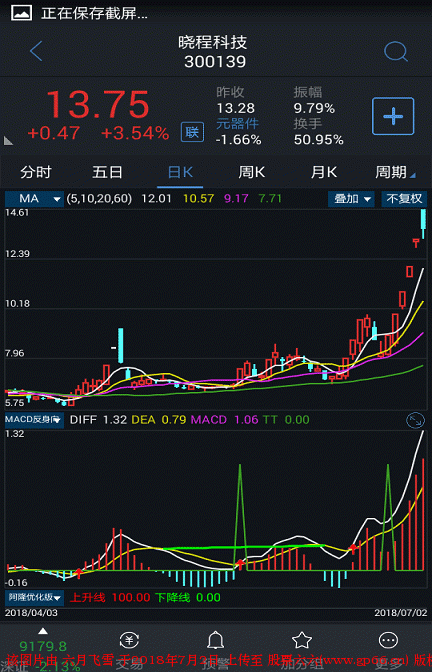Open more options ellipsis icon

click(389, 640)
